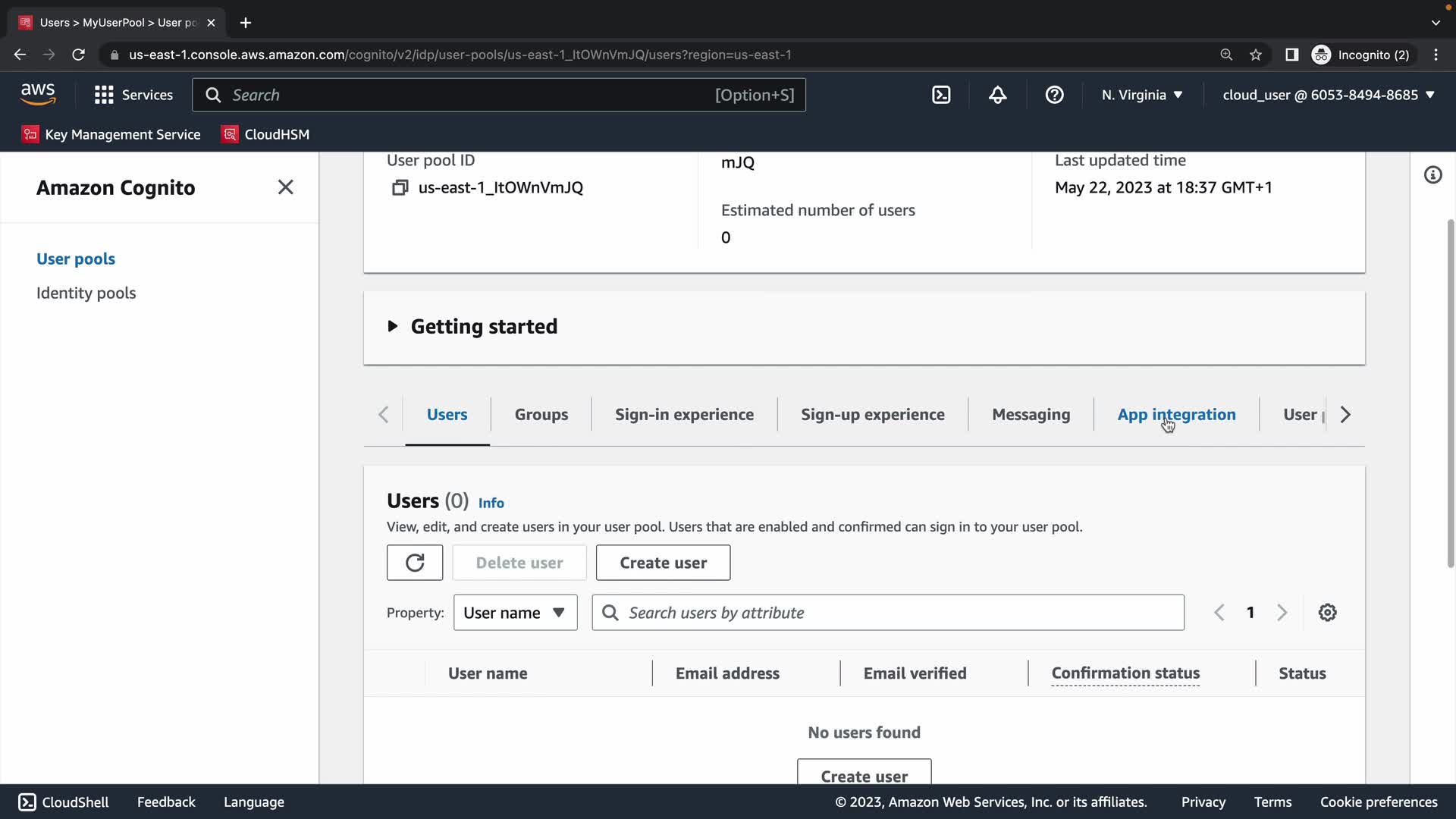This screenshot has width=1456, height=819.
Task: Open table preferences gear
Action: (x=1327, y=613)
